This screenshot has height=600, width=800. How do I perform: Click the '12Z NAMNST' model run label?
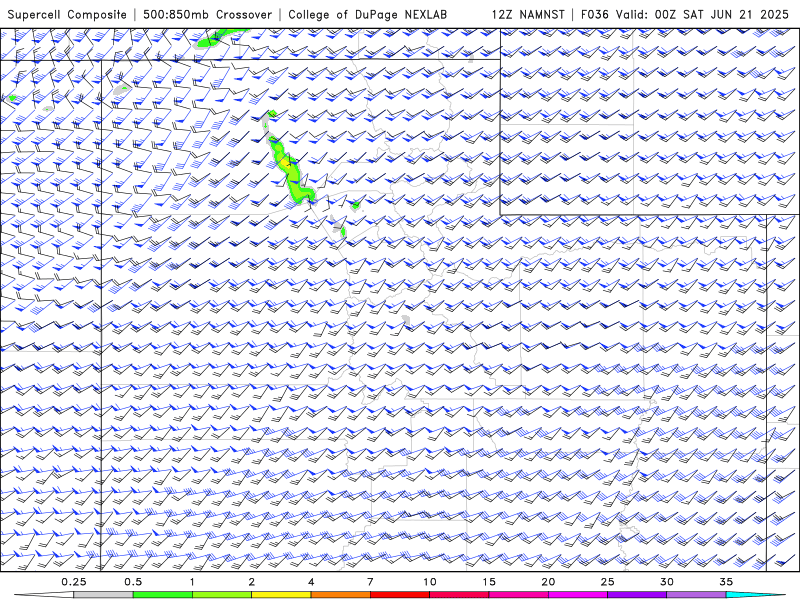click(x=528, y=15)
